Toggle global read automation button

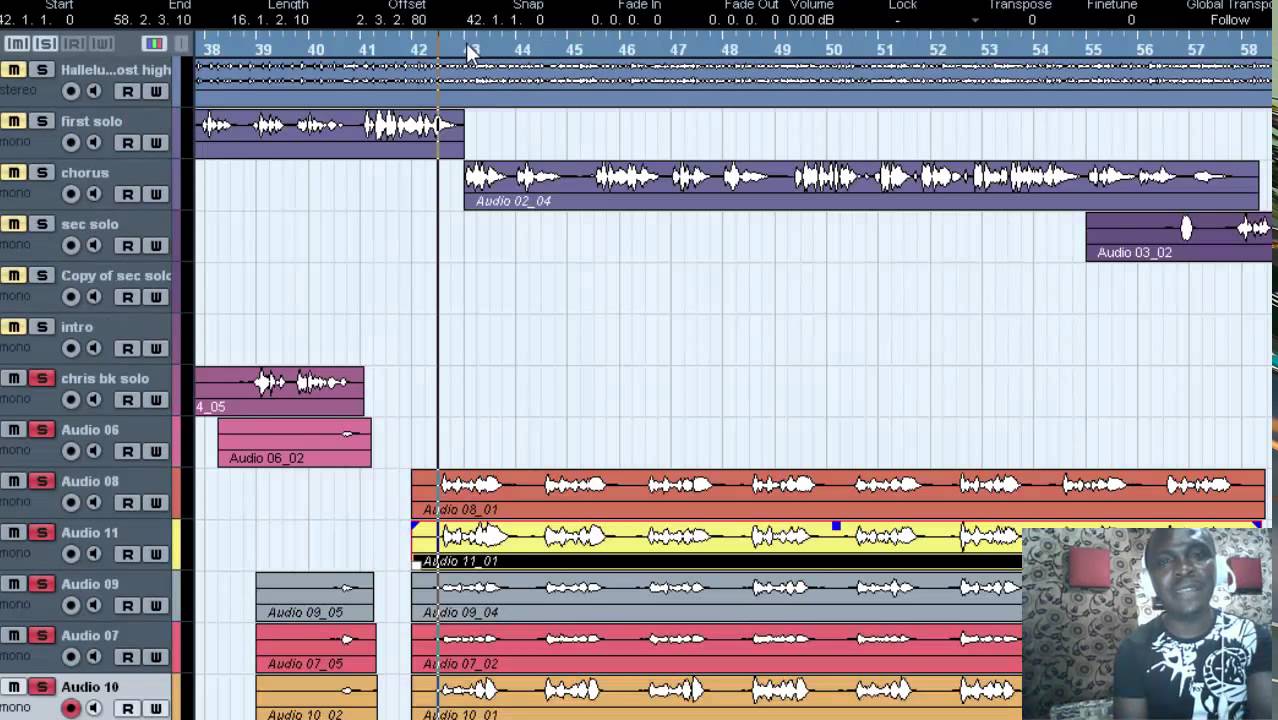click(x=74, y=44)
